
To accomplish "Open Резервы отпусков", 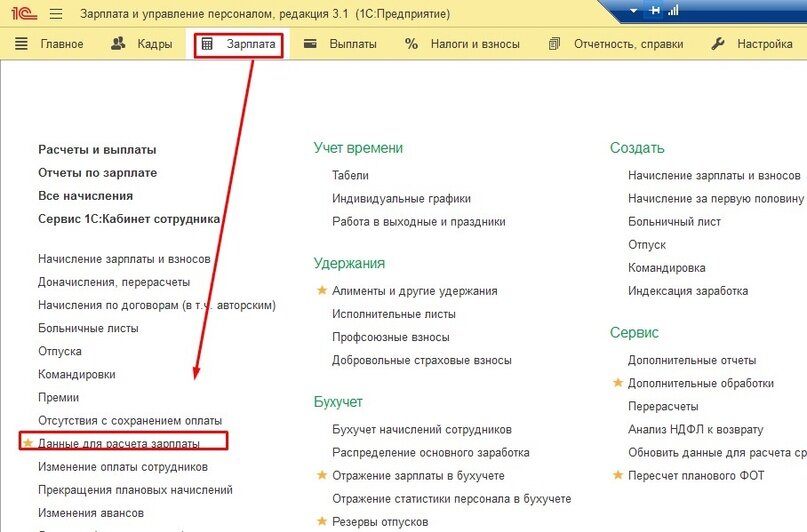I will 380,522.
